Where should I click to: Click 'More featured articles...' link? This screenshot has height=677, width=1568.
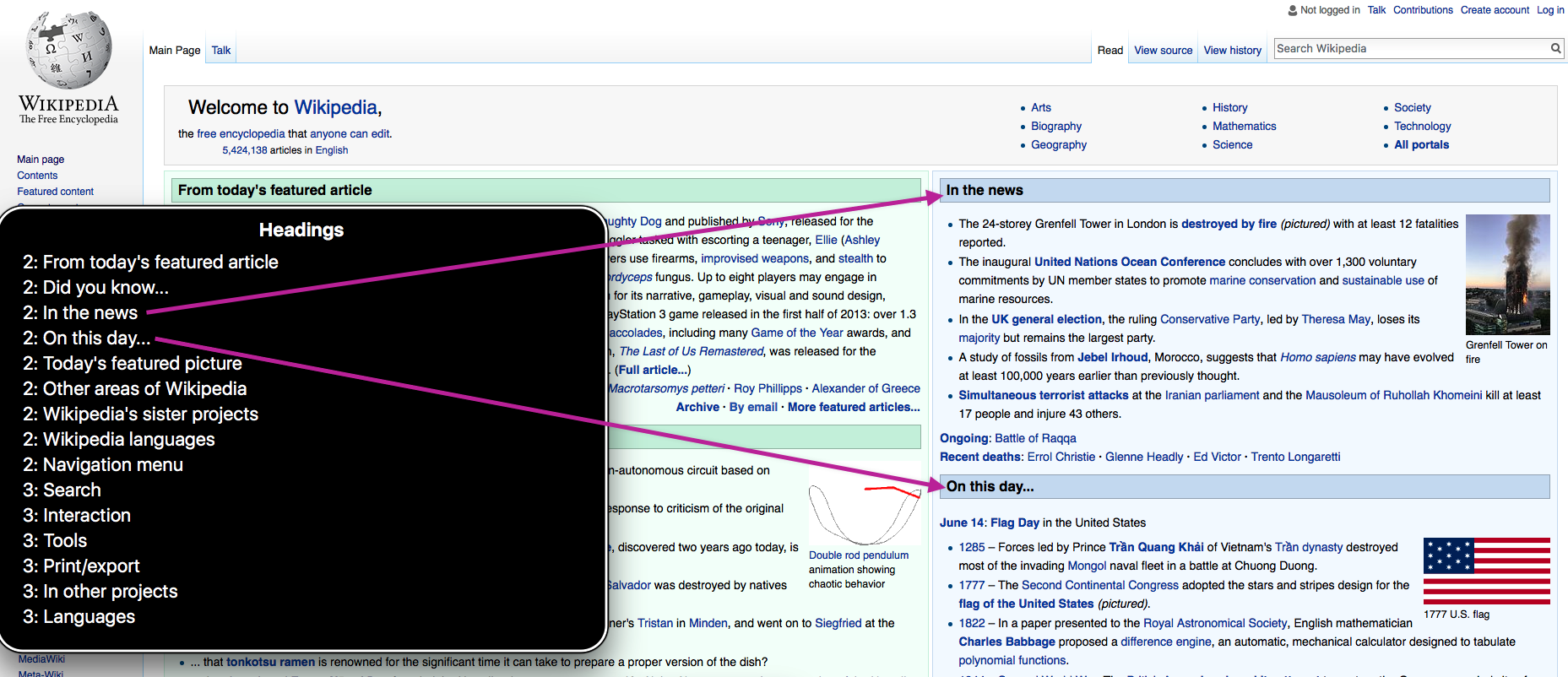click(854, 408)
